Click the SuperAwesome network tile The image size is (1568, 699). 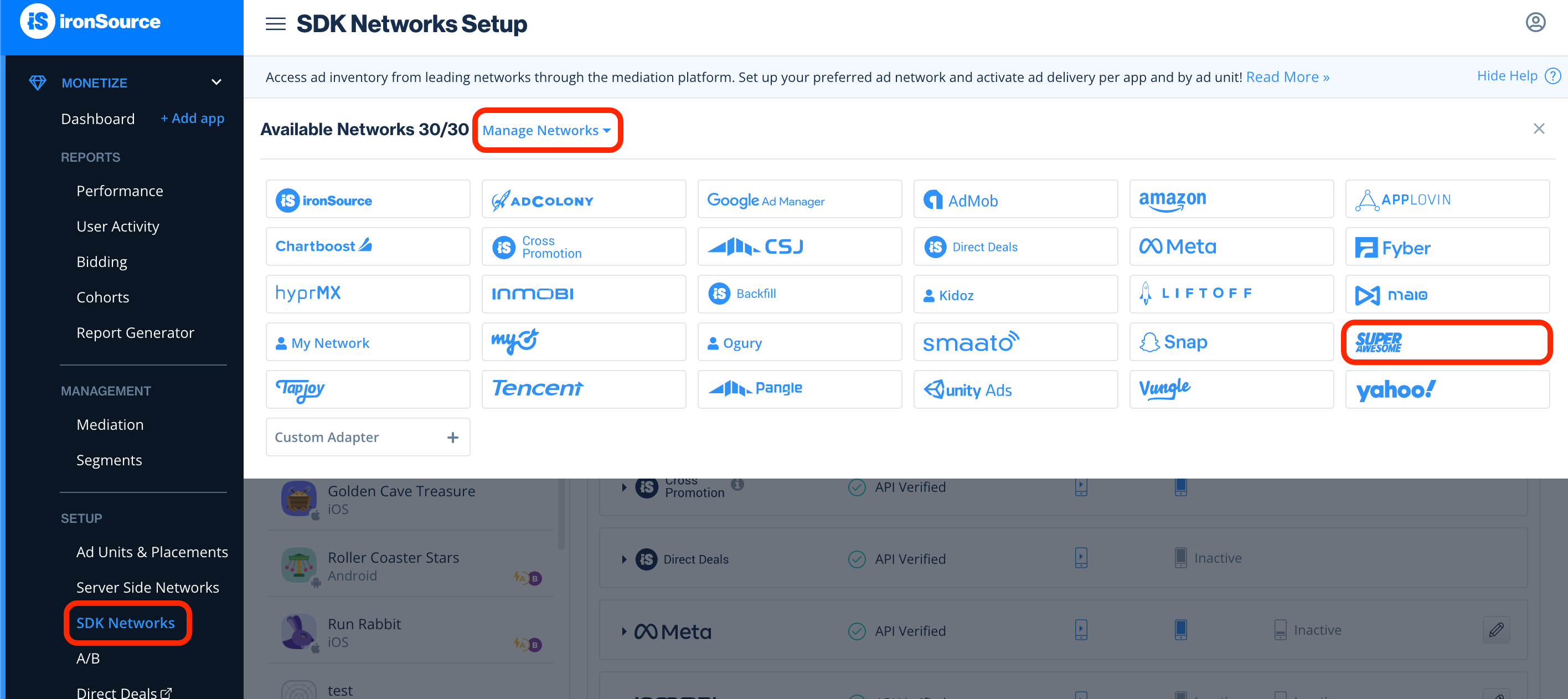pos(1446,342)
